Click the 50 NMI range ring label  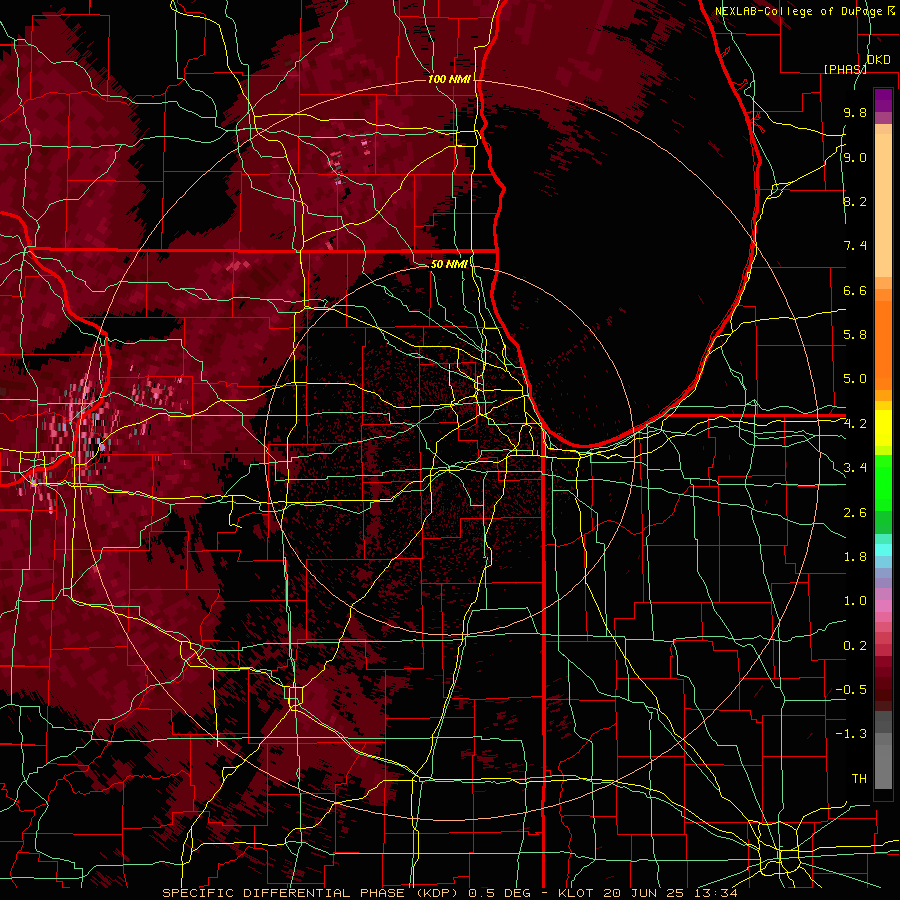pyautogui.click(x=449, y=264)
